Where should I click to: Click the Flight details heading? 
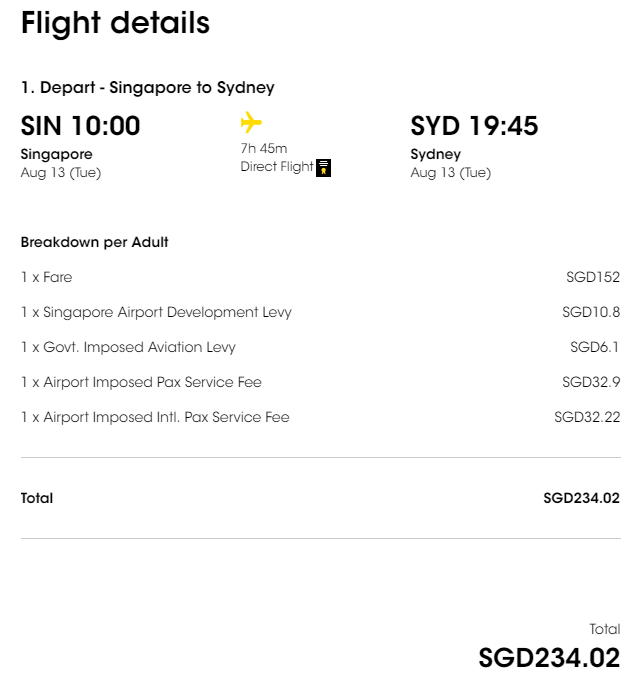point(115,23)
